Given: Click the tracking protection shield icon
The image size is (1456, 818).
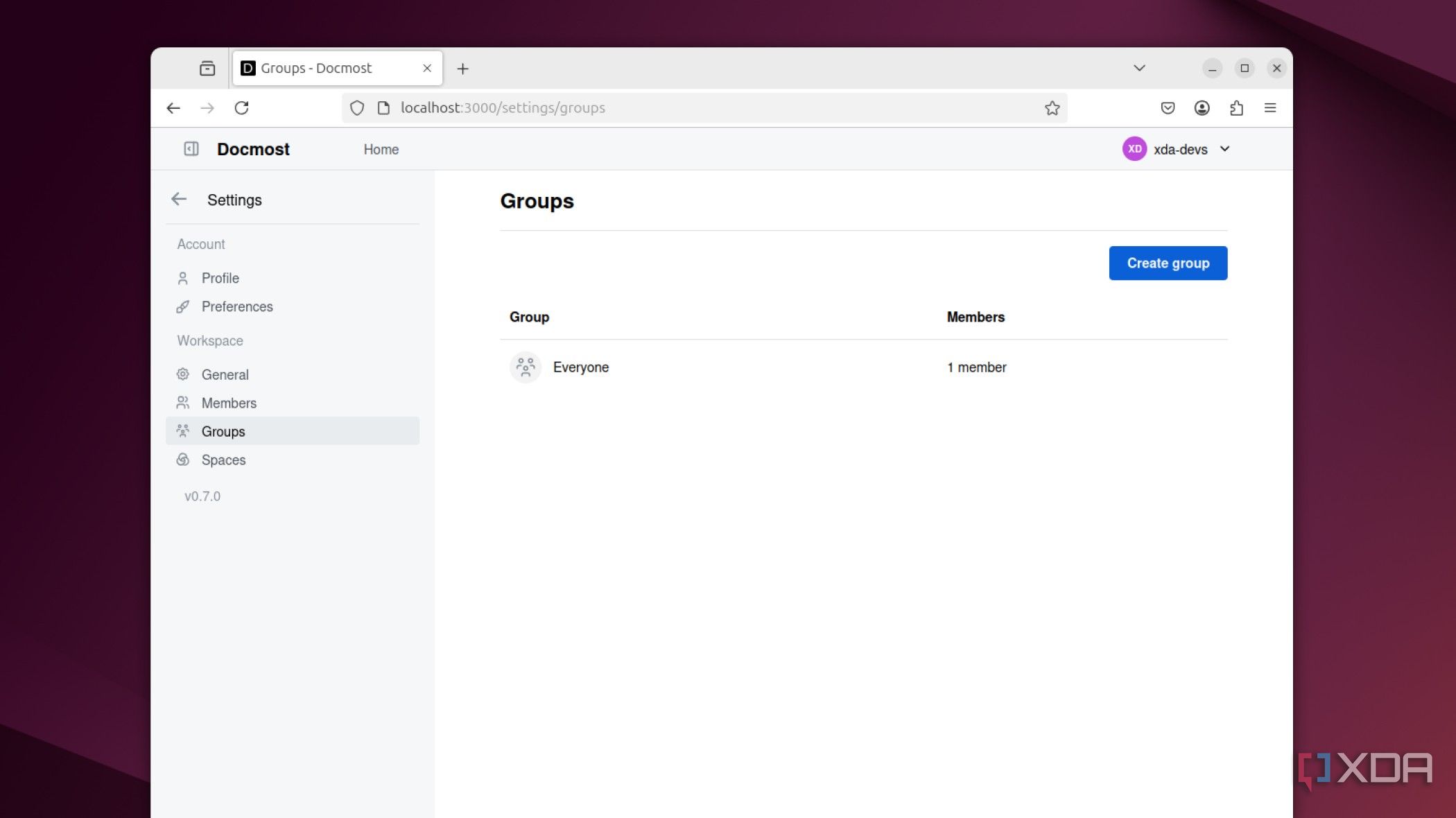Looking at the screenshot, I should 356,108.
